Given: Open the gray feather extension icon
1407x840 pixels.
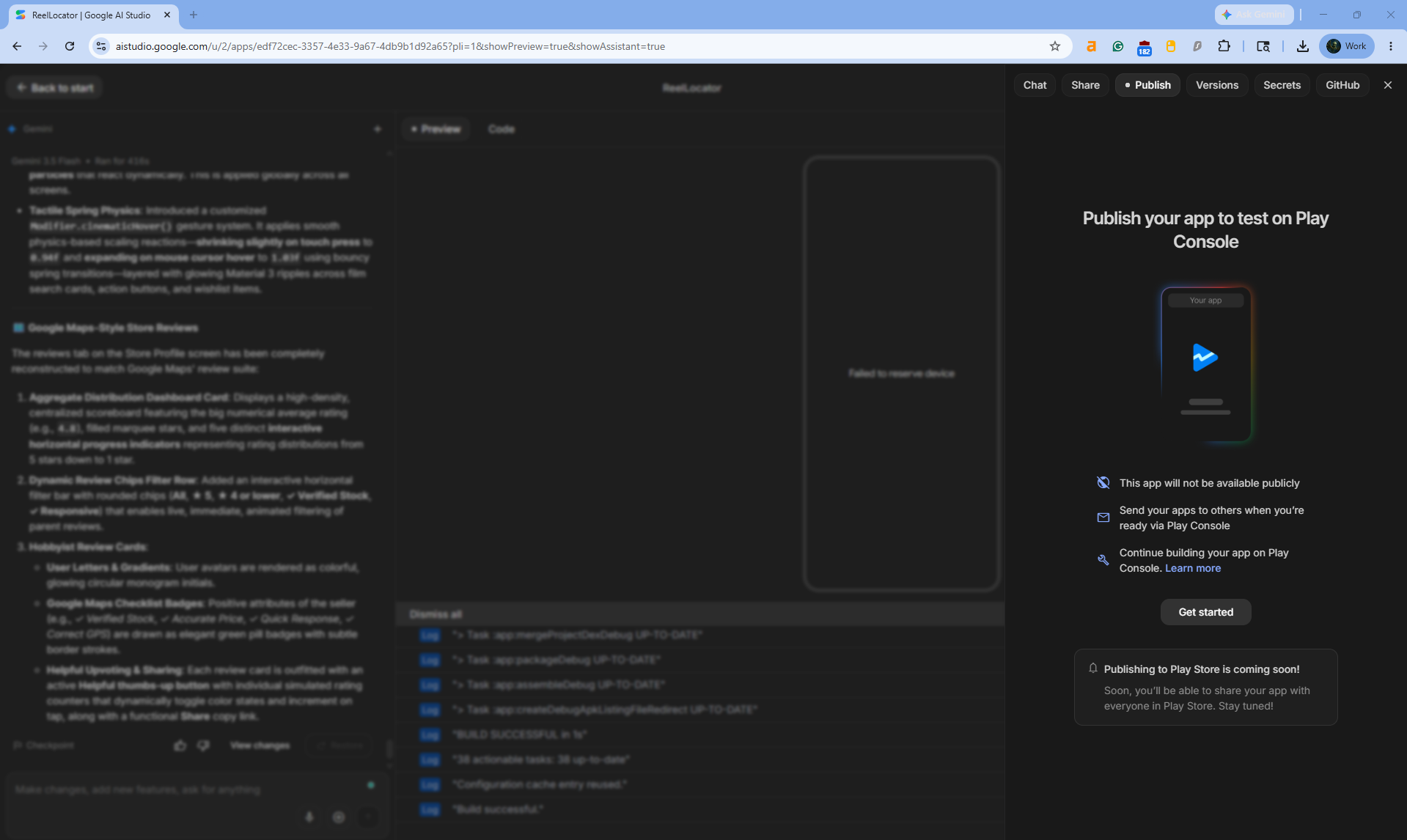Looking at the screenshot, I should [1197, 46].
